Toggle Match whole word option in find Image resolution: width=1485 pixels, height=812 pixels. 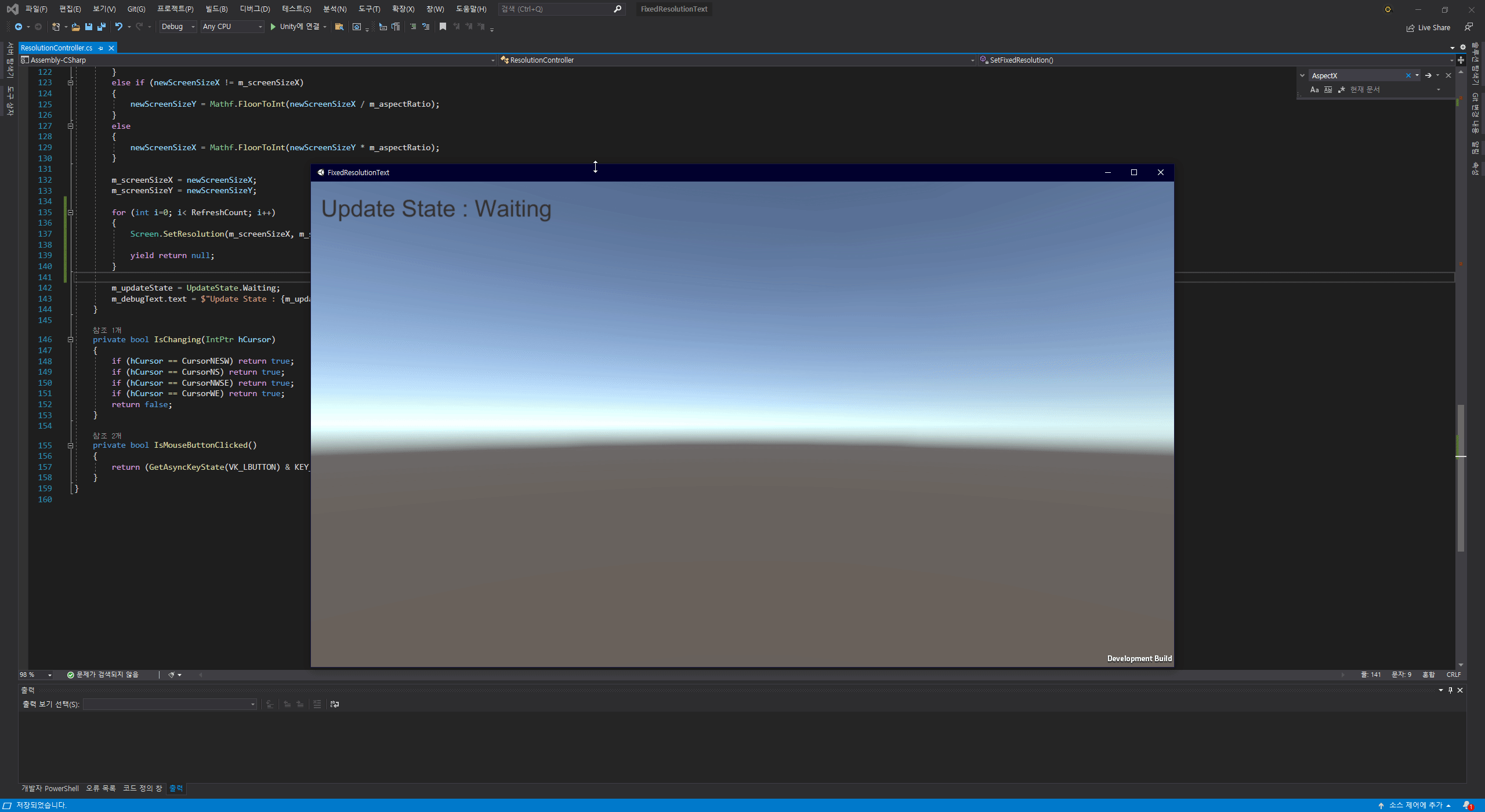coord(1328,89)
